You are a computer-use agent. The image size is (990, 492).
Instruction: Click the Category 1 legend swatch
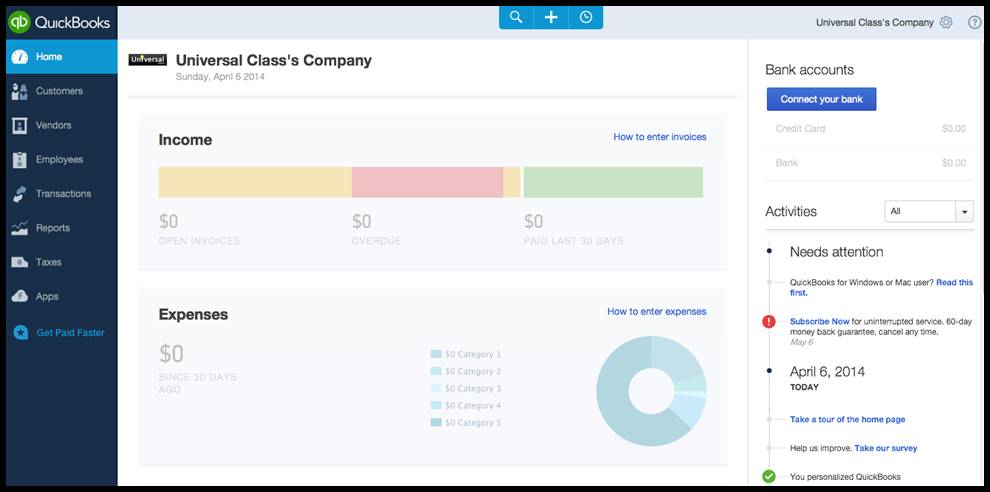pyautogui.click(x=436, y=354)
